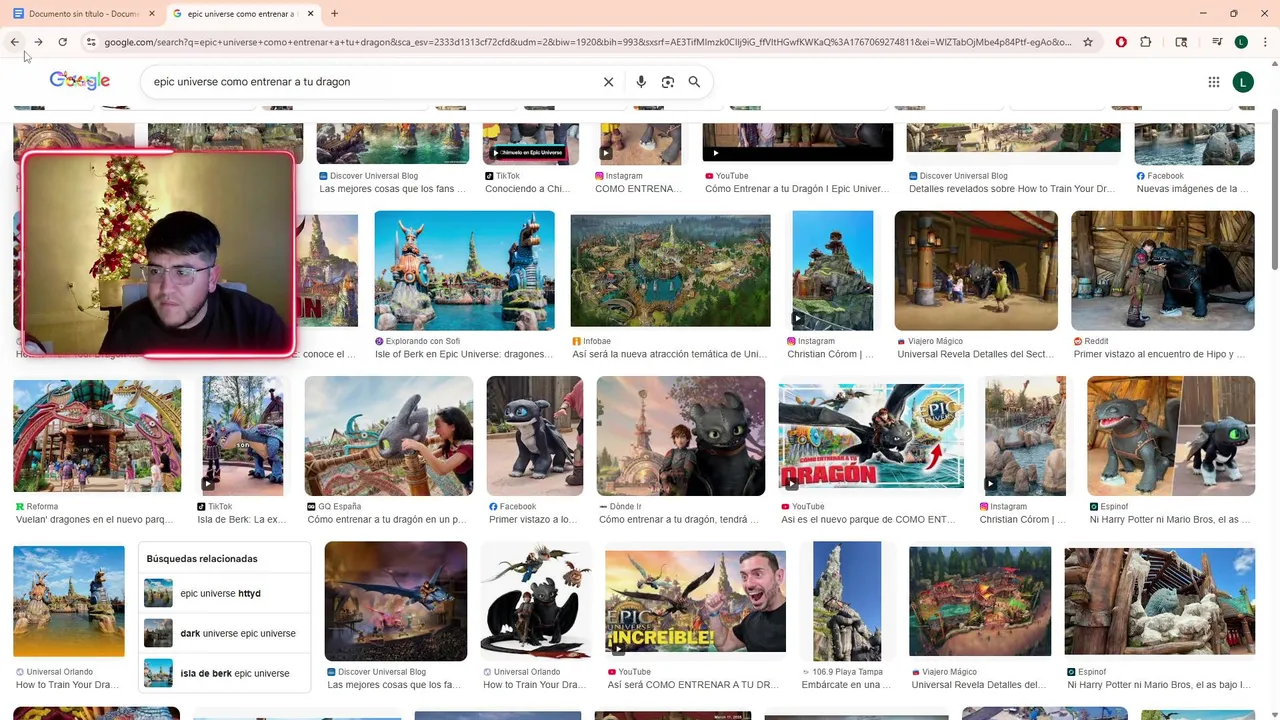Screen dimensions: 1280x720
Task: Reload the current page
Action: coord(62,42)
